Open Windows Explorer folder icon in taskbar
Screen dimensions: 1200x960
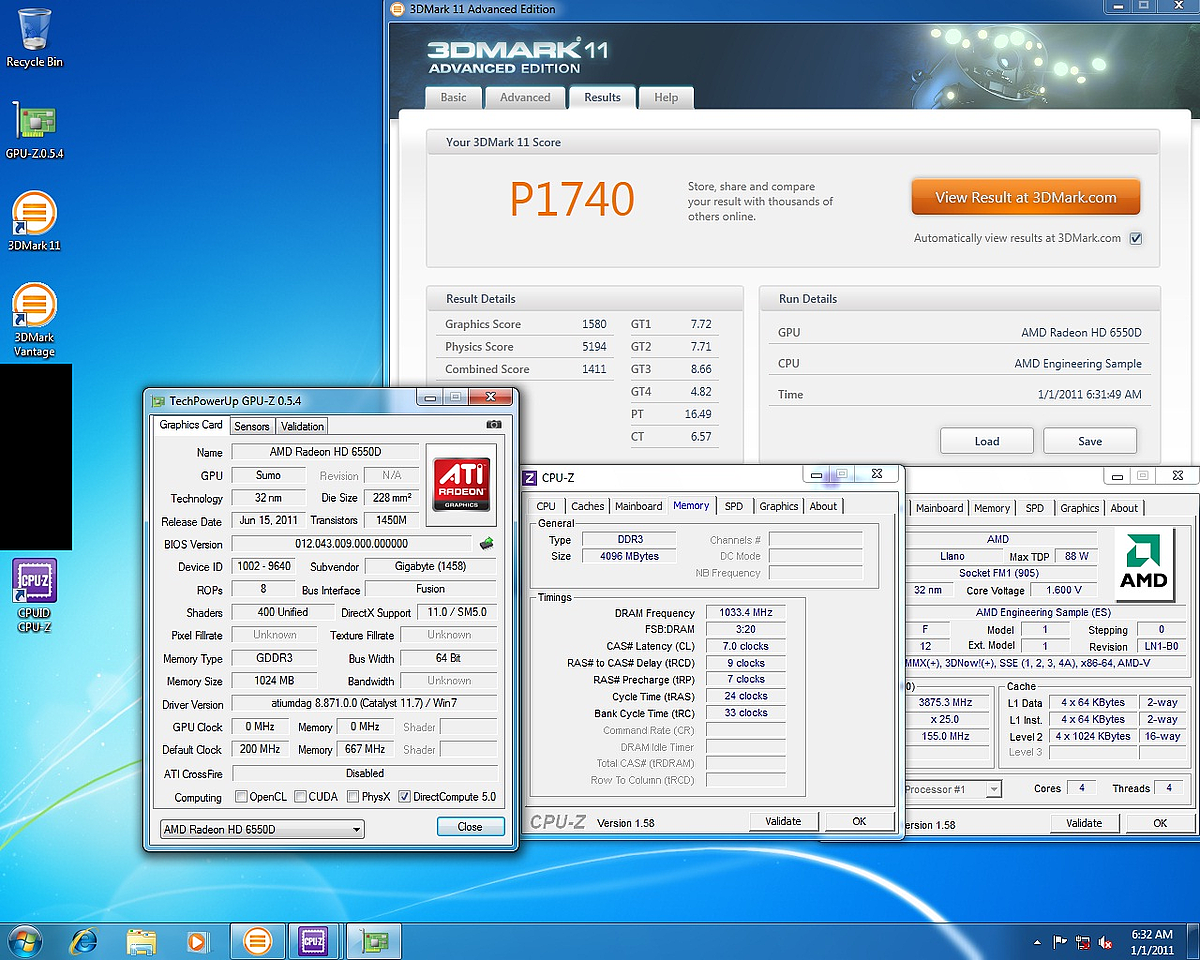coord(142,941)
